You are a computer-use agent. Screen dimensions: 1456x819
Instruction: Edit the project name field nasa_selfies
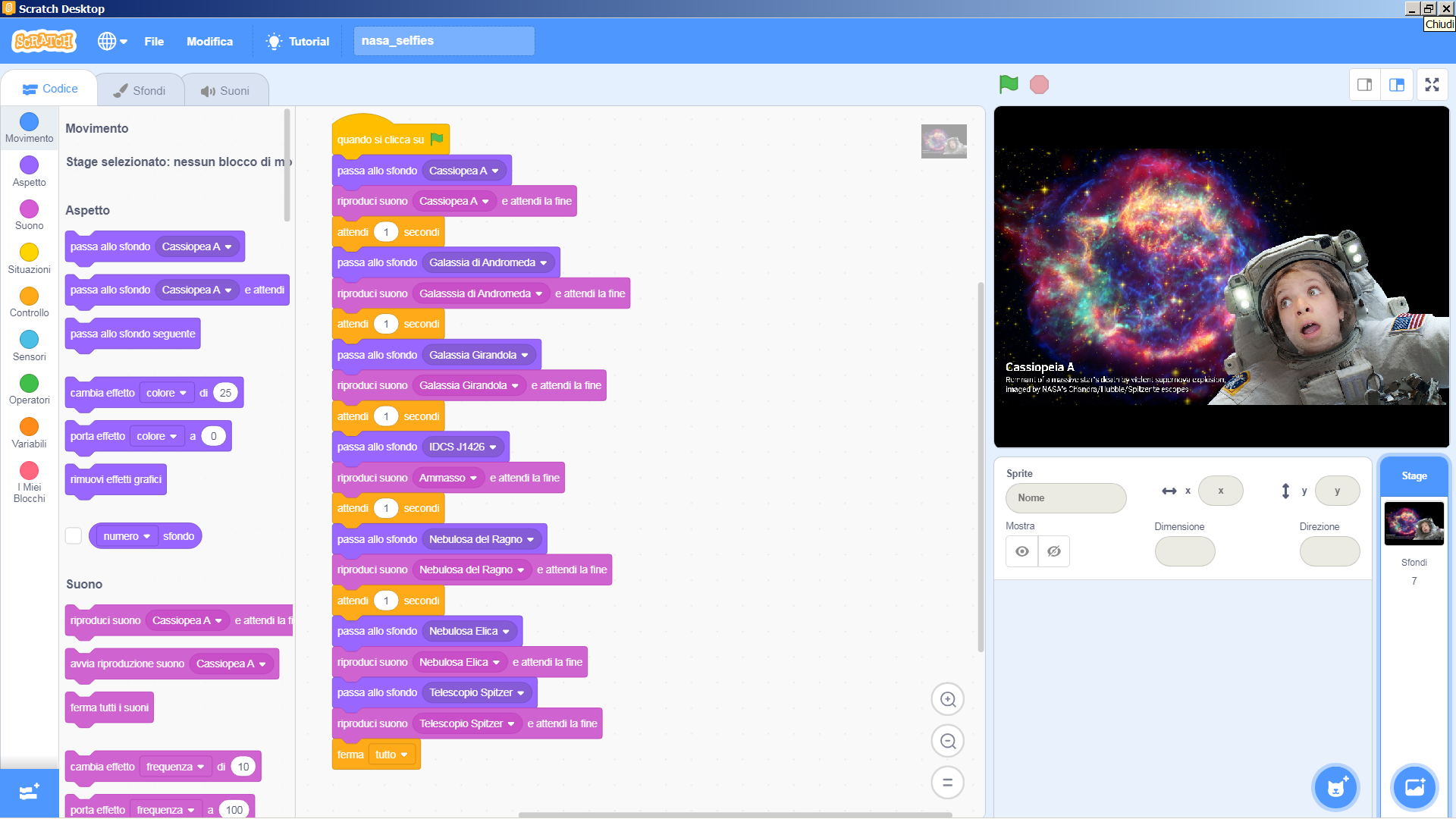coord(444,41)
